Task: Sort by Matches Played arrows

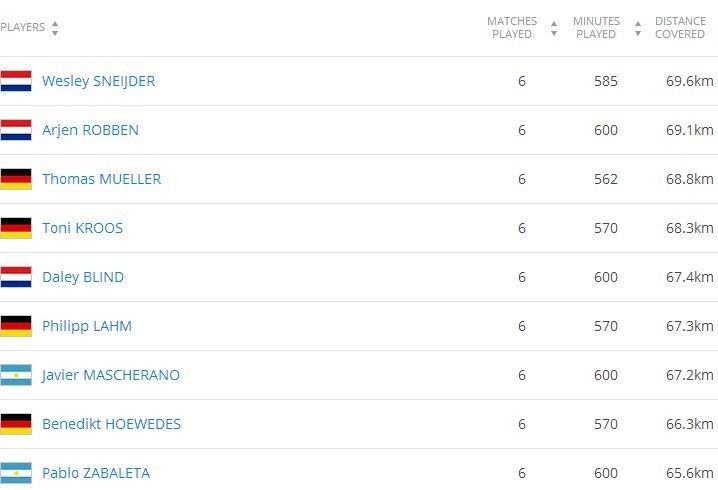Action: click(554, 28)
